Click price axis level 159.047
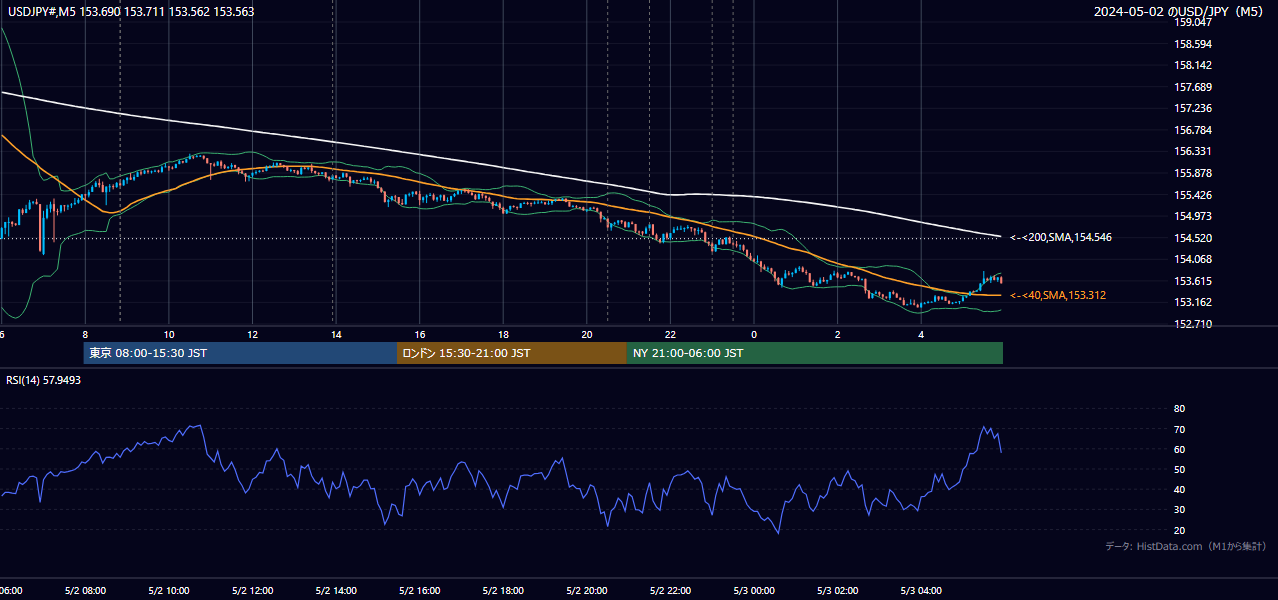This screenshot has height=600, width=1278. (1194, 22)
